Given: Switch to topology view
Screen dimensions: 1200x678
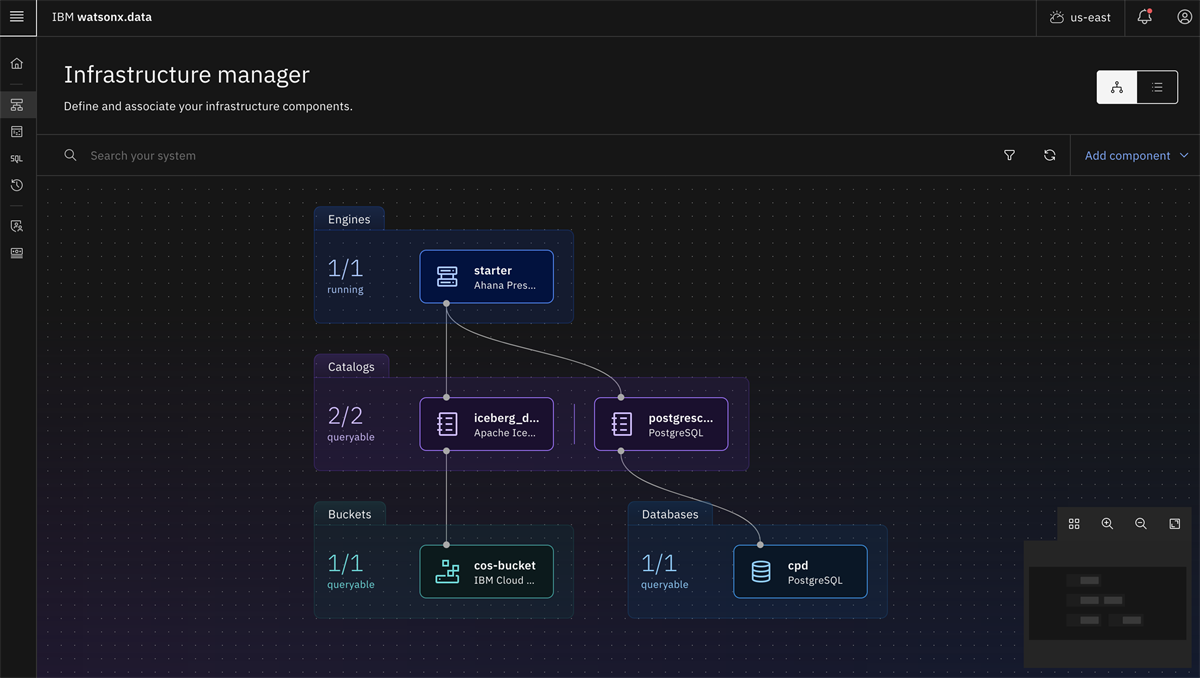Looking at the screenshot, I should [x=1117, y=87].
